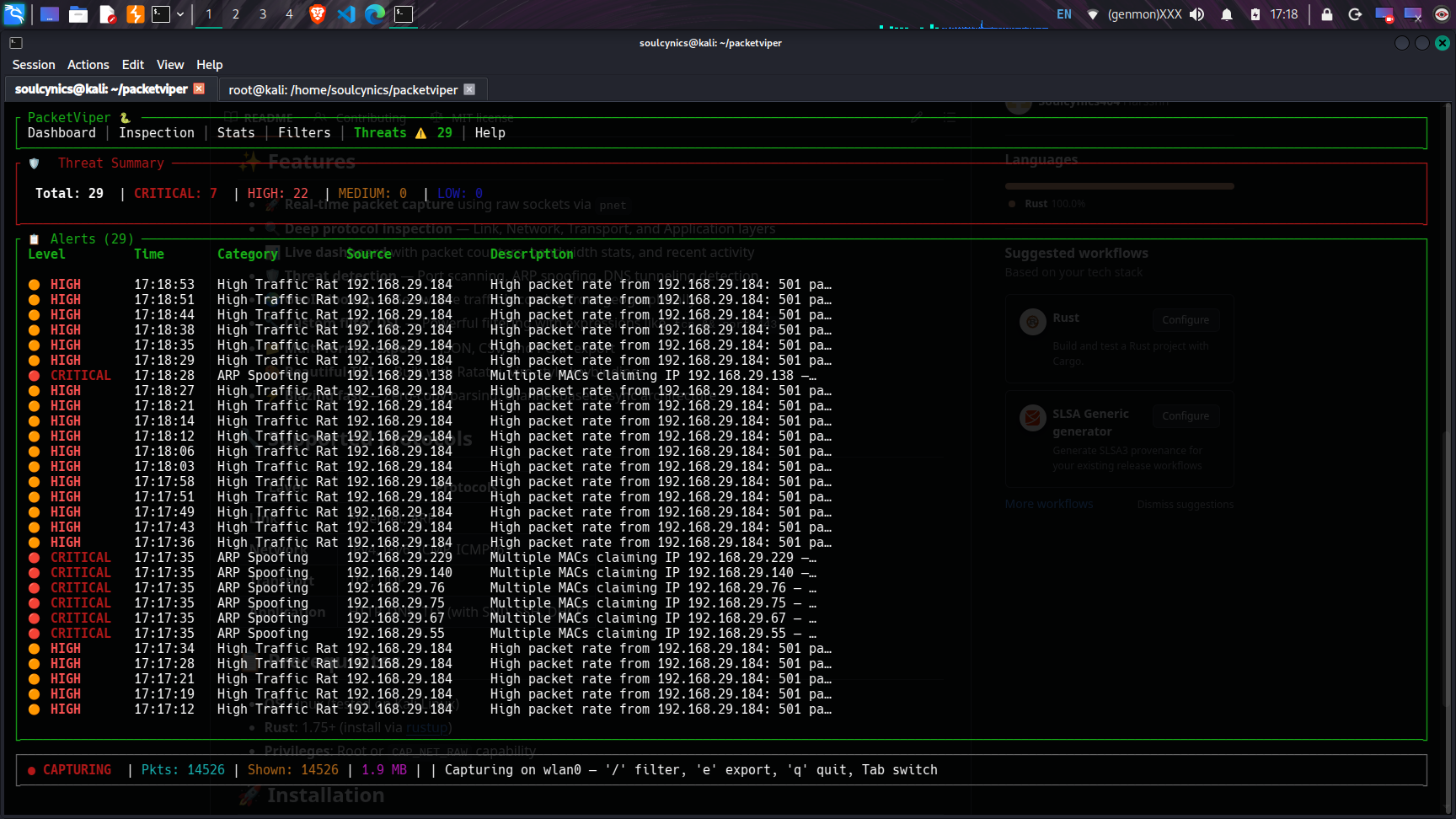Launch Visual Studio Code from the panel
The width and height of the screenshot is (1456, 819).
pos(346,14)
